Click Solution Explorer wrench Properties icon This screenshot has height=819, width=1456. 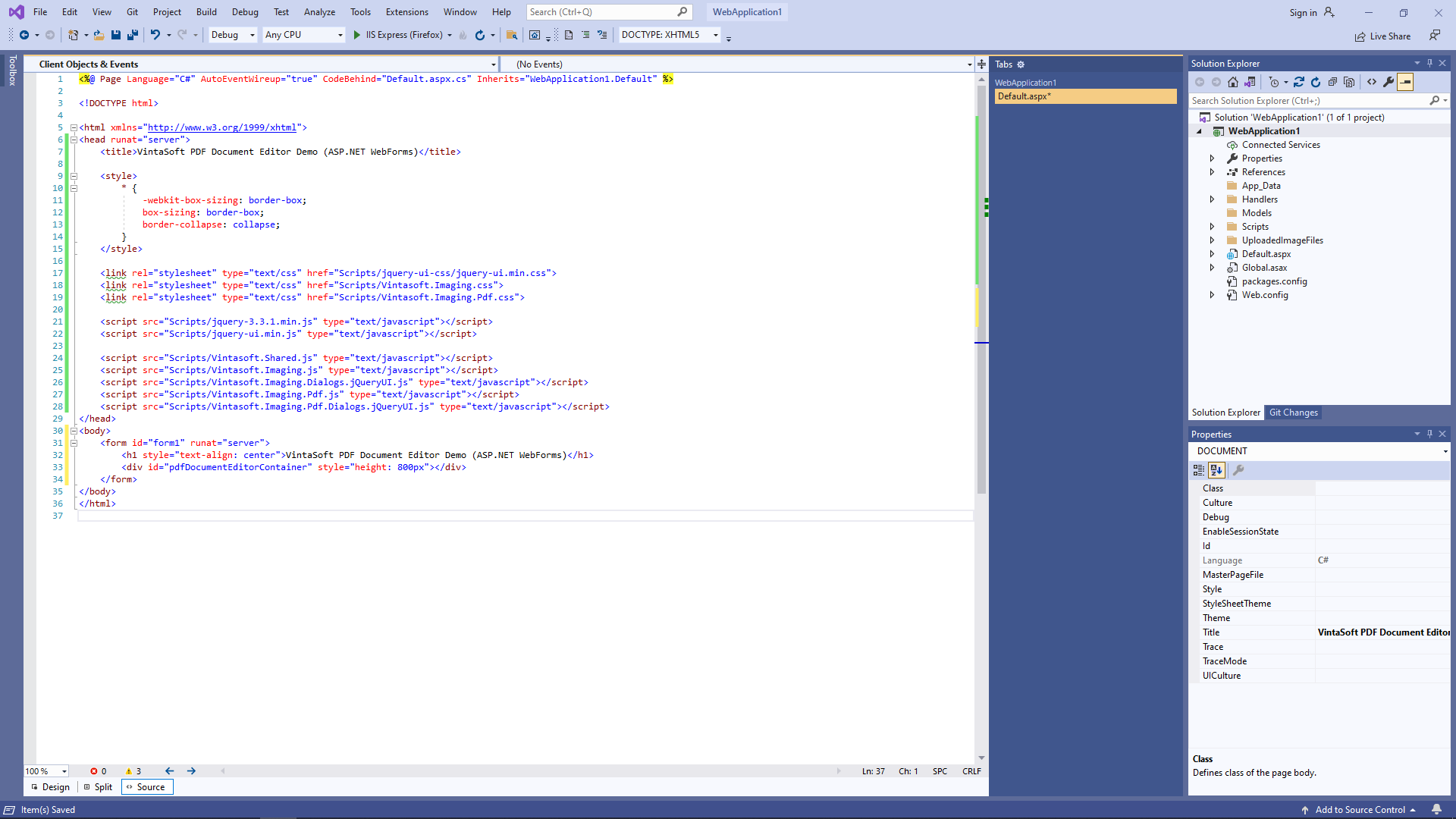click(1389, 82)
